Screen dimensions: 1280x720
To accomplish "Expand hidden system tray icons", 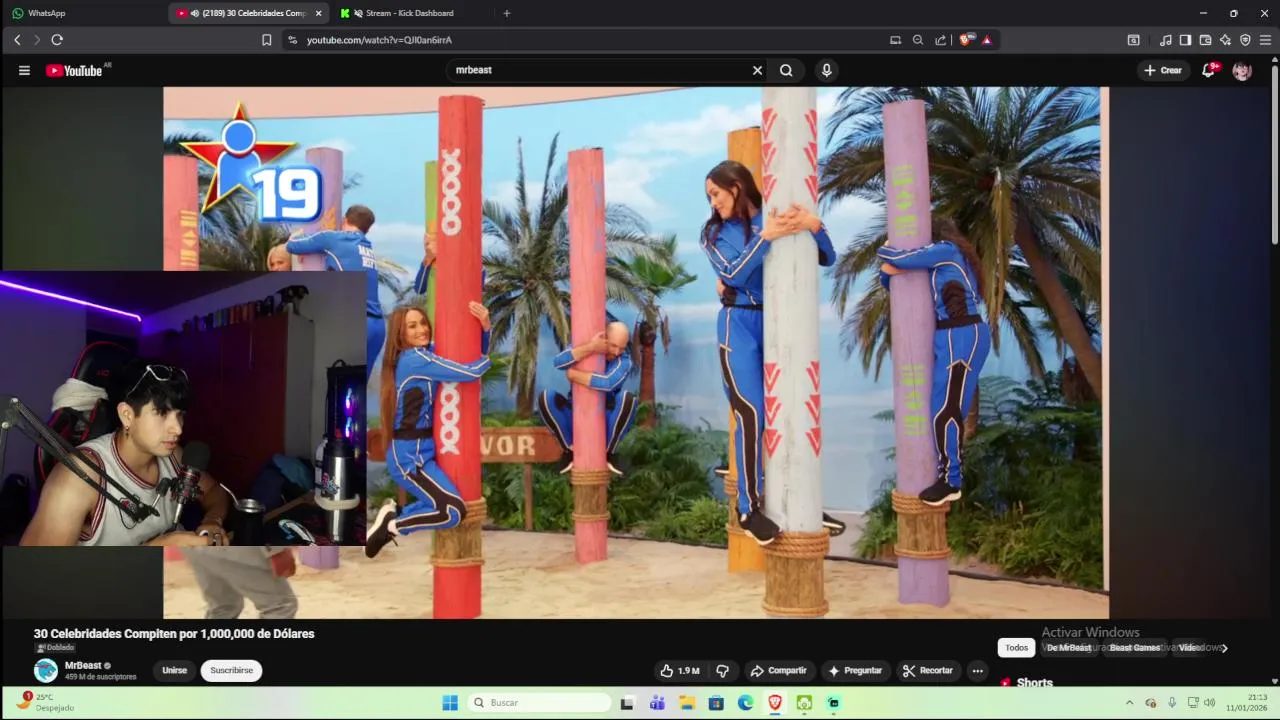I will click(1129, 703).
